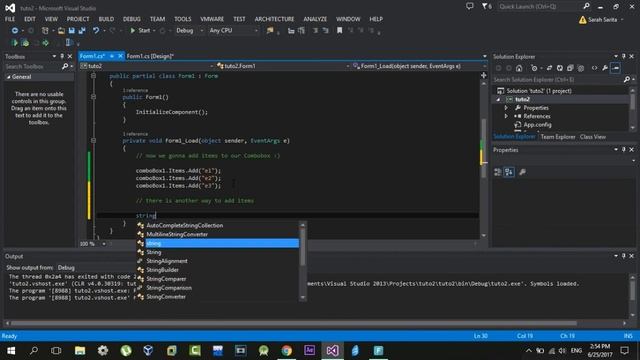Viewport: 640px width, 360px height.
Task: Open the BUILD menu
Action: tap(106, 19)
